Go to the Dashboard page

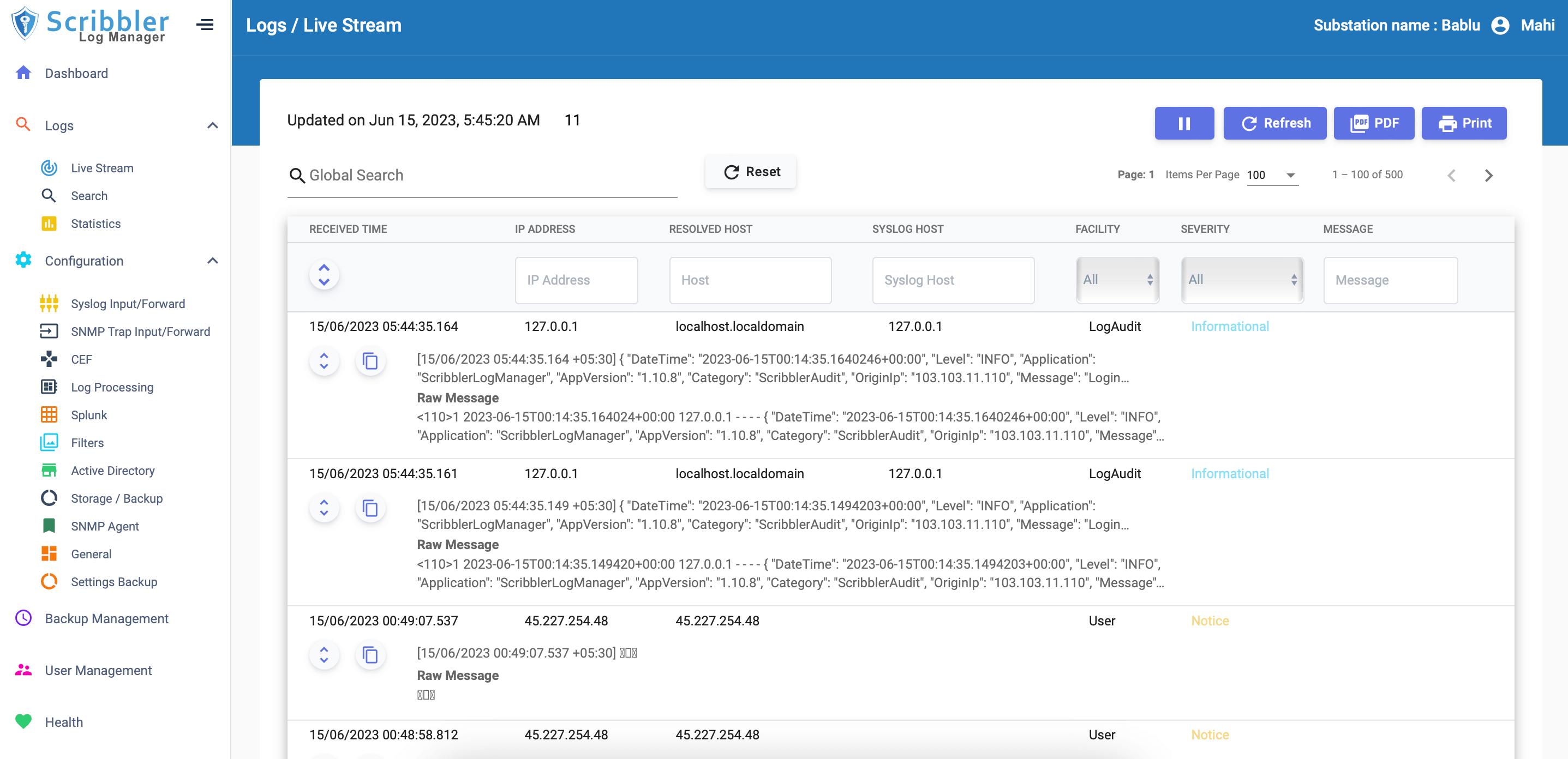(x=76, y=73)
